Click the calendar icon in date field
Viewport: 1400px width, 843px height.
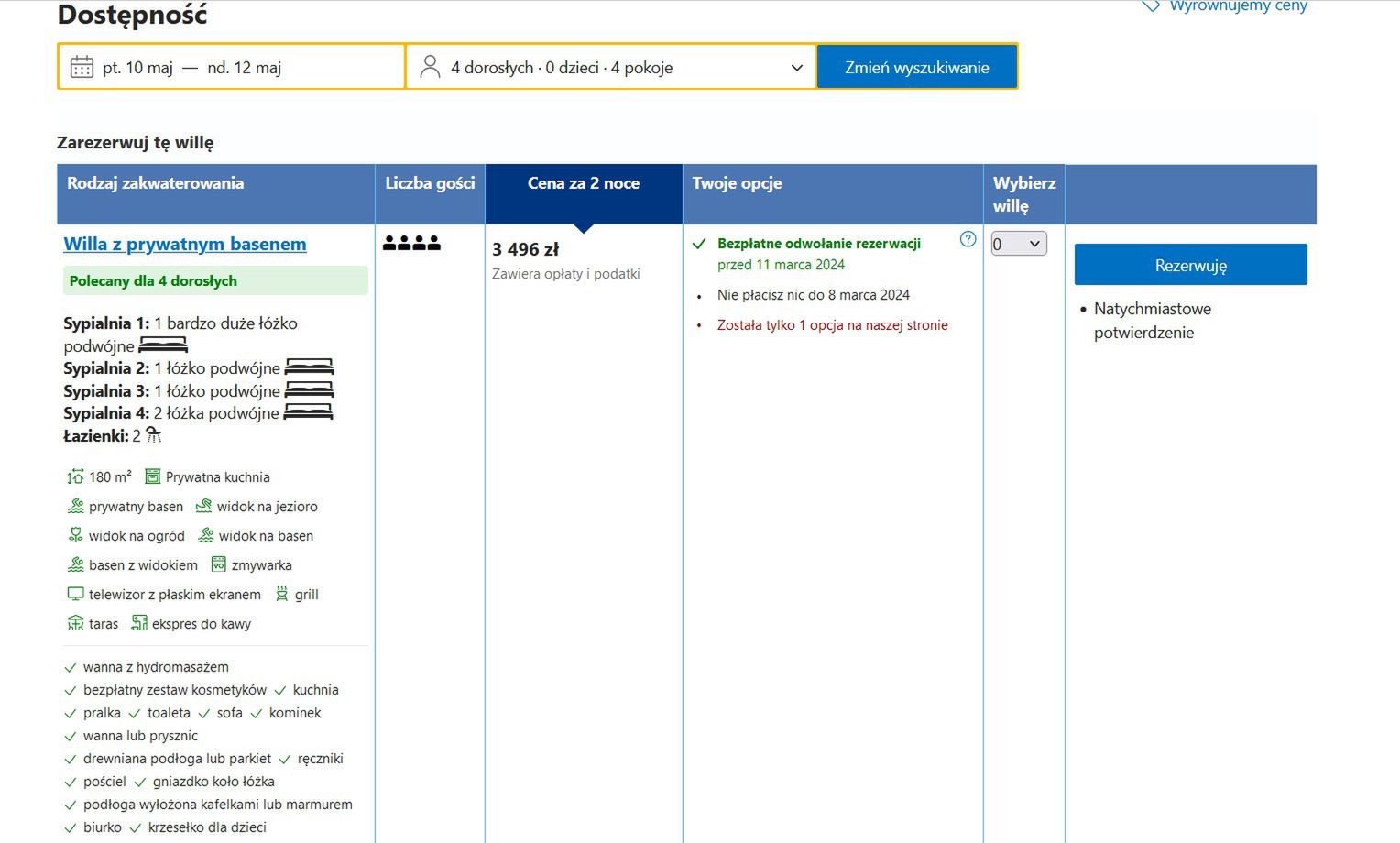[x=82, y=67]
